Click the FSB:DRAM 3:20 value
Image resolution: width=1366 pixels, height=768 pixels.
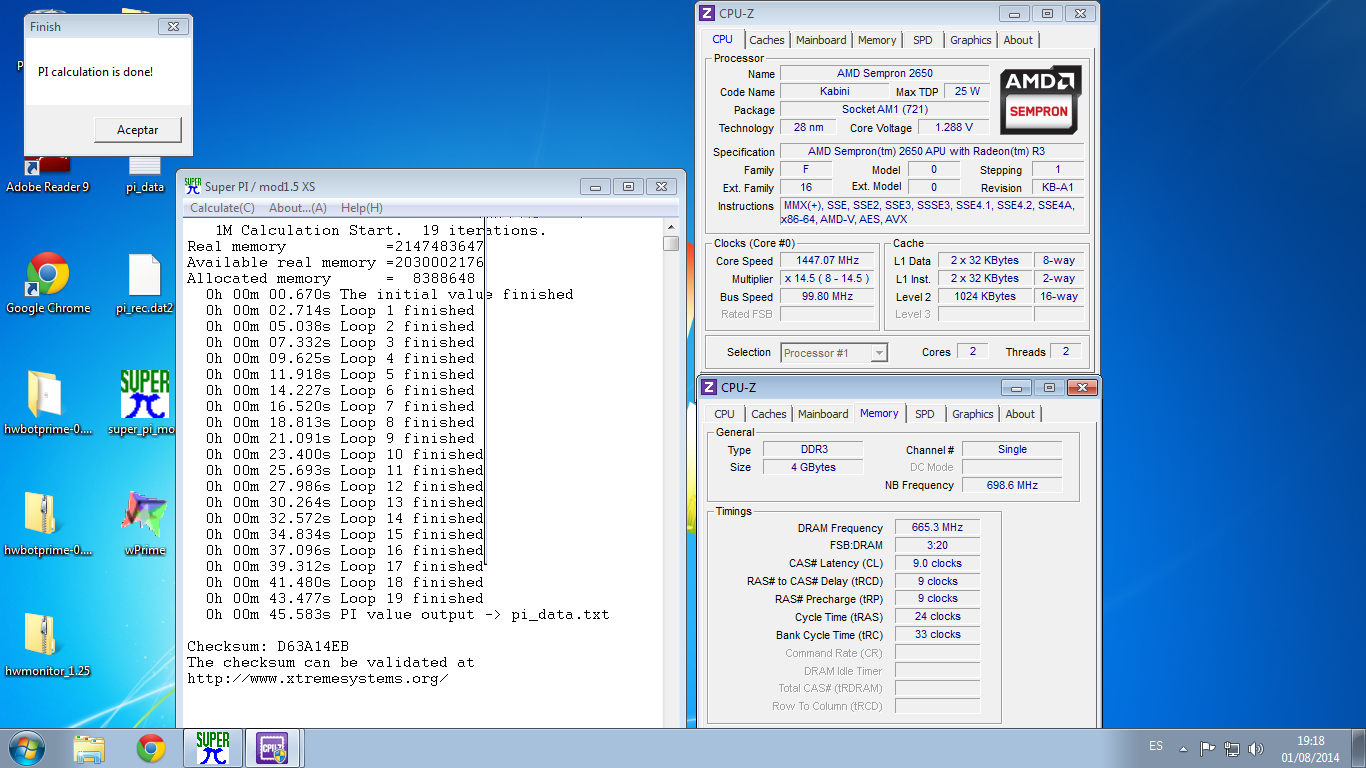click(x=938, y=546)
